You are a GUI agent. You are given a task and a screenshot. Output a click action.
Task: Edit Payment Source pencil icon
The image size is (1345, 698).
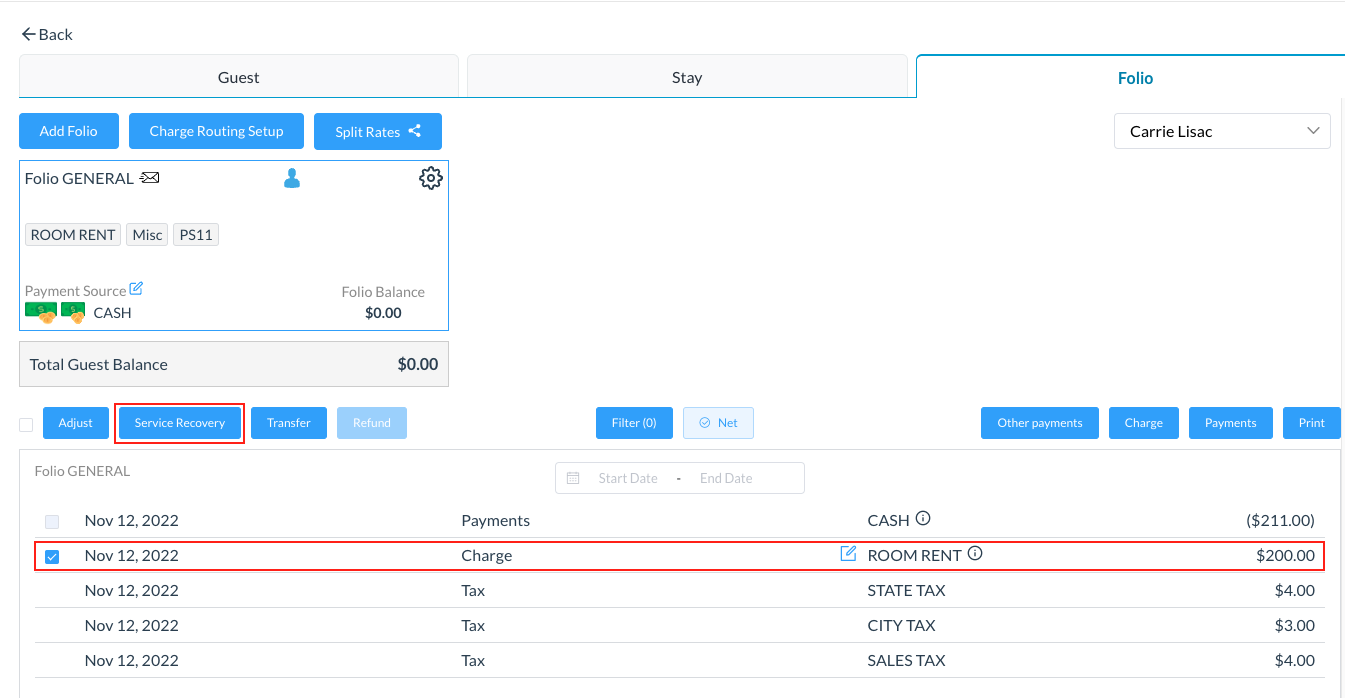point(137,289)
